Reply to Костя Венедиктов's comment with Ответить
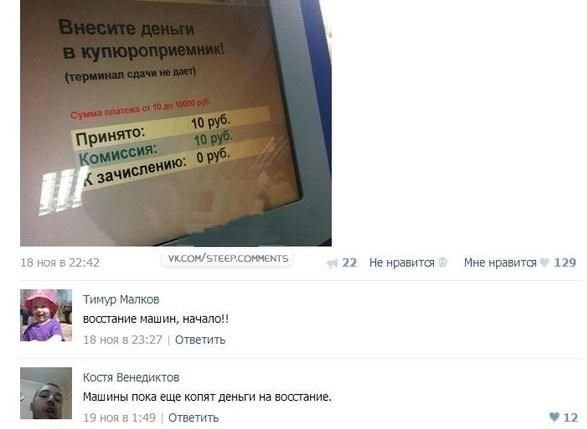587x429 pixels. tap(193, 418)
